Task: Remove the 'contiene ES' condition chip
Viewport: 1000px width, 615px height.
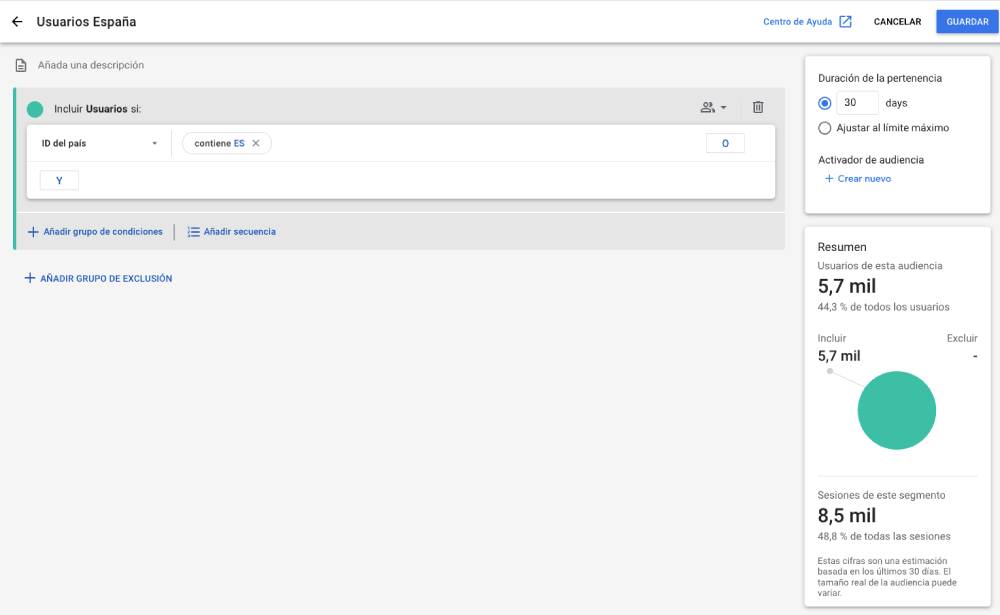Action: pyautogui.click(x=256, y=144)
